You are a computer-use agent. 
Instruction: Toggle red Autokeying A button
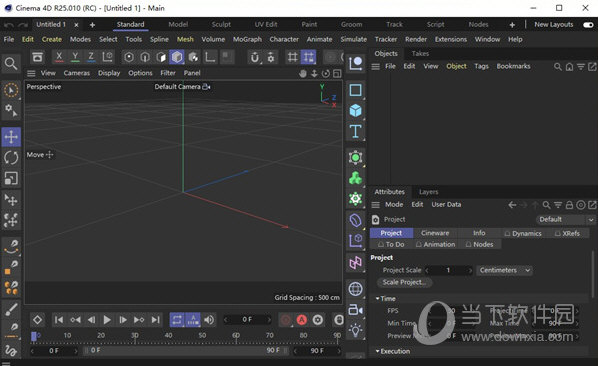pos(302,319)
